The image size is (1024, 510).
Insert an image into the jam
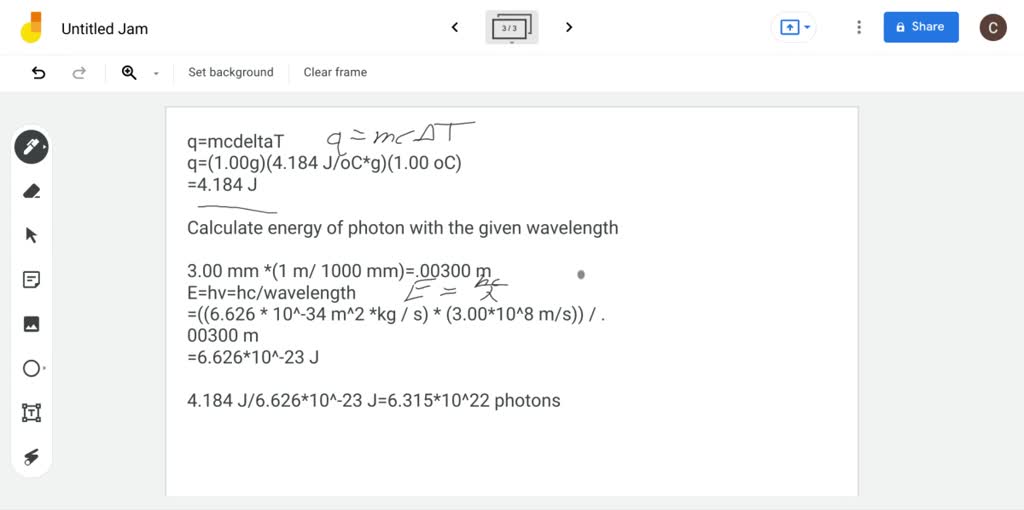31,324
